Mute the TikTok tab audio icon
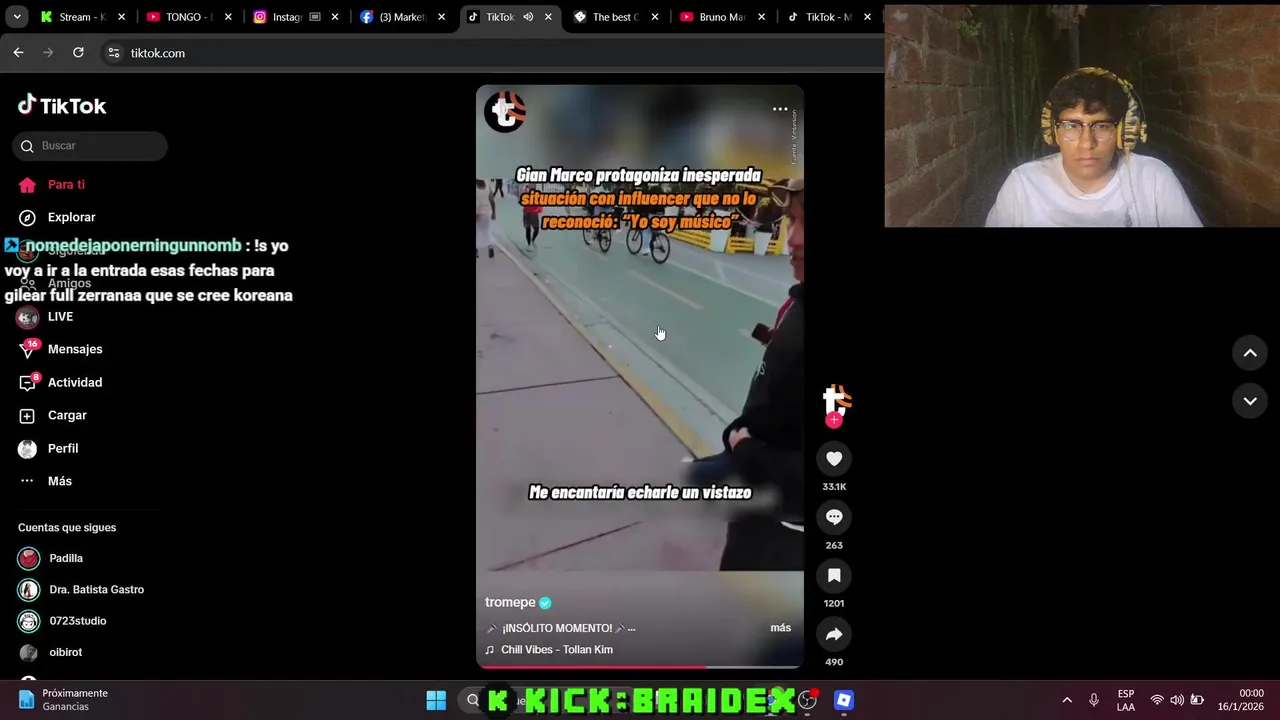This screenshot has height=720, width=1280. [528, 17]
